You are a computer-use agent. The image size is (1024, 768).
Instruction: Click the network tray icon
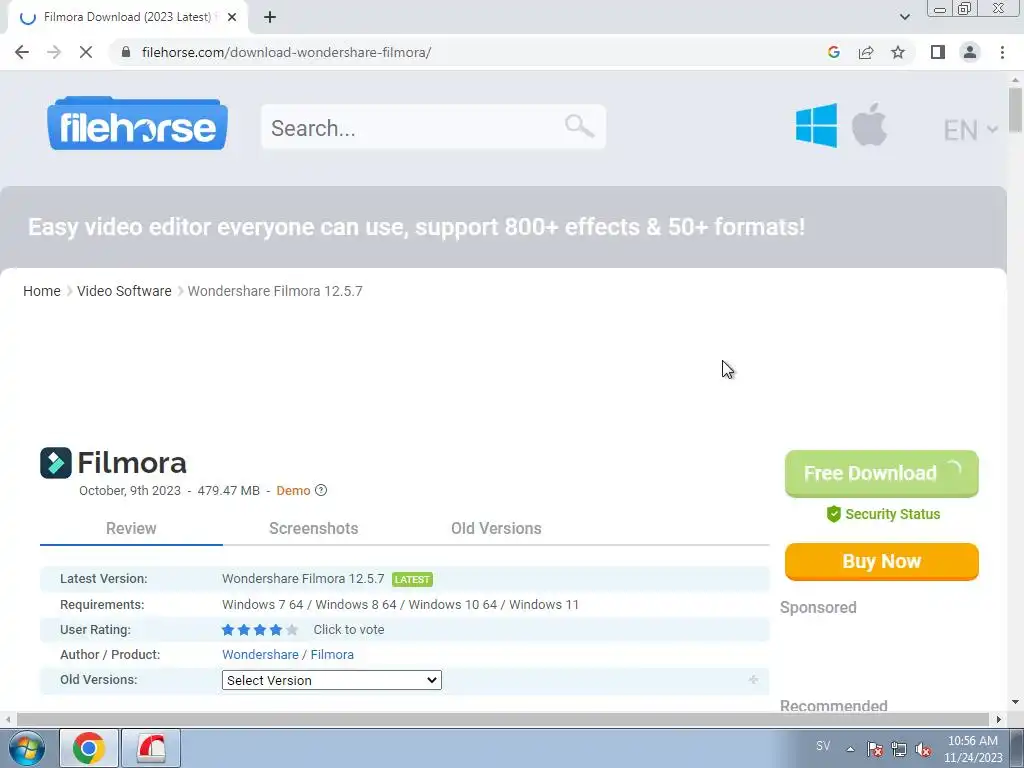[x=899, y=749]
